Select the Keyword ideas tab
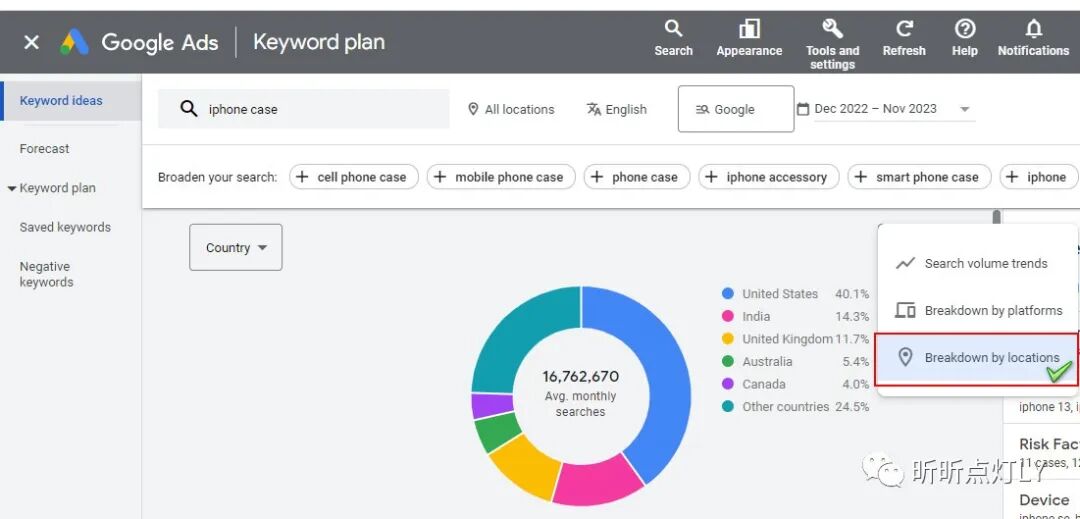Viewport: 1080px width, 519px height. click(x=71, y=100)
